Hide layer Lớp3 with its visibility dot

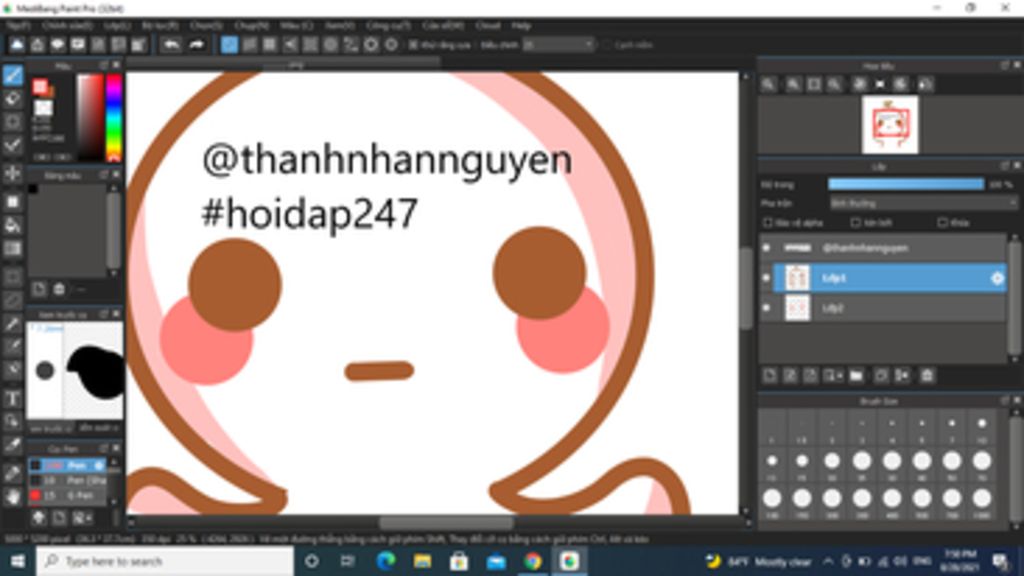click(767, 278)
